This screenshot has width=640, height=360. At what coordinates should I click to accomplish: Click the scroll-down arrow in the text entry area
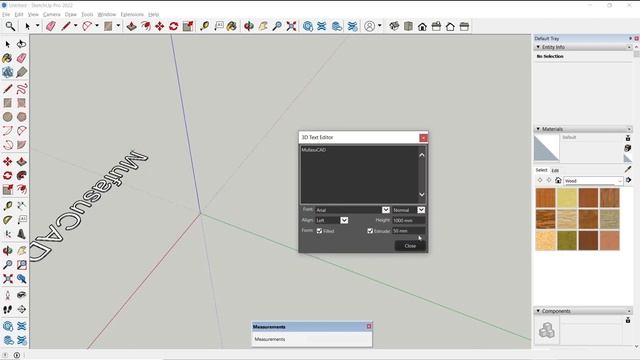click(422, 195)
